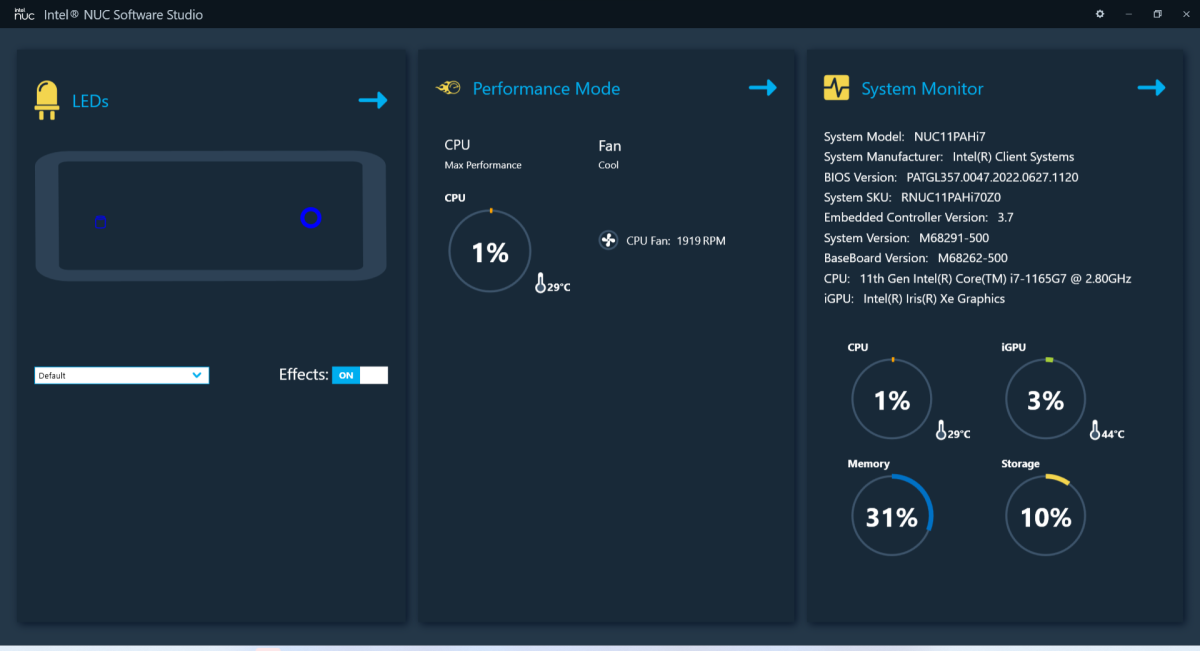Click the System Monitor heading
Image resolution: width=1200 pixels, height=651 pixels.
click(922, 89)
